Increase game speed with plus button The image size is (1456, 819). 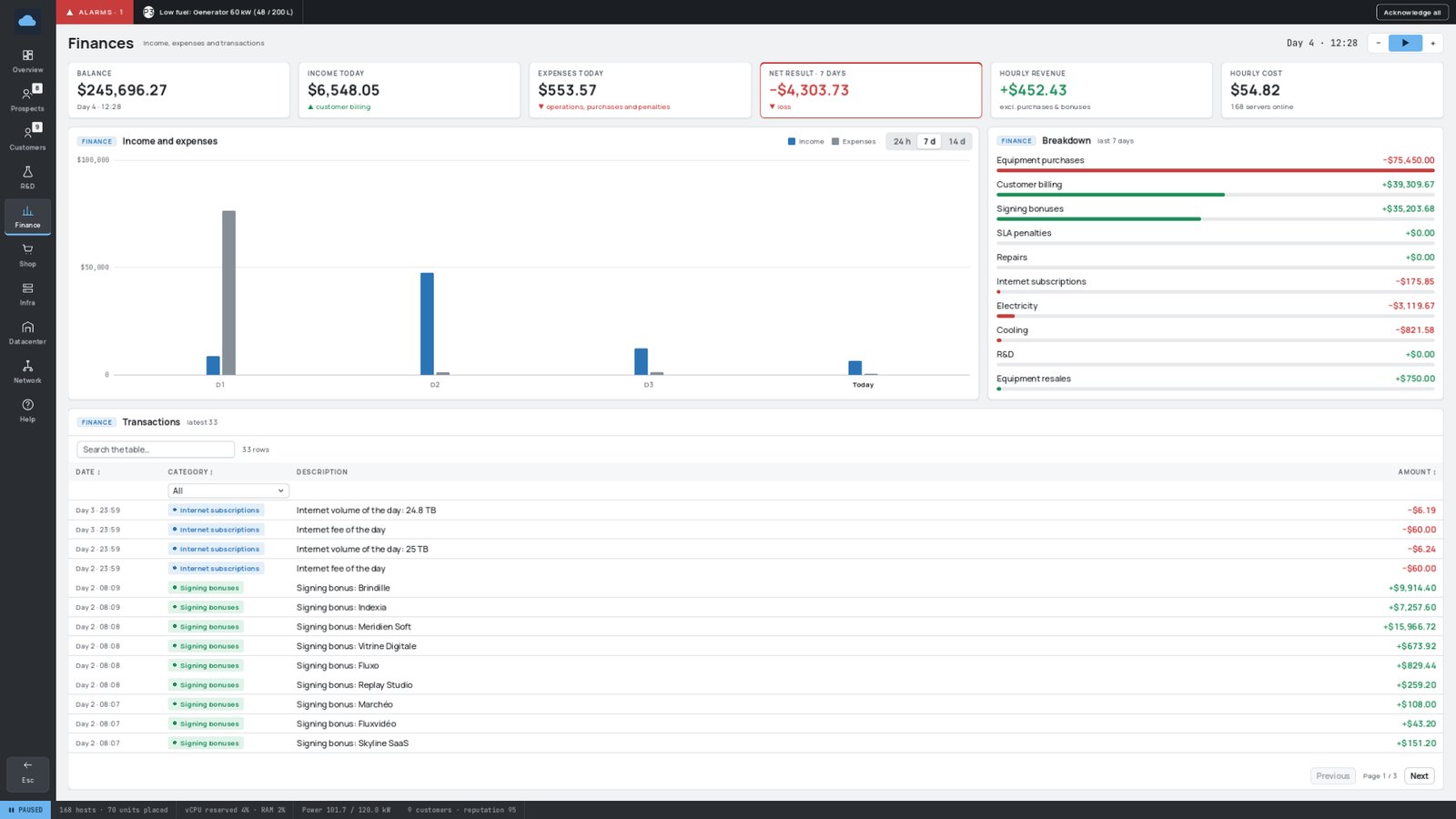(1432, 43)
